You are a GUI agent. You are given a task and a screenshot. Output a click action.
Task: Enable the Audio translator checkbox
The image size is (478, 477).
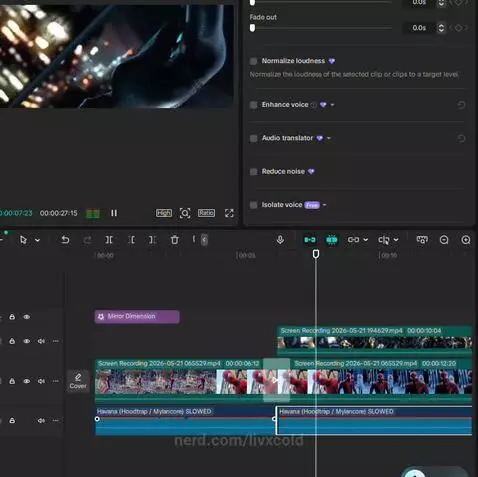pyautogui.click(x=253, y=138)
